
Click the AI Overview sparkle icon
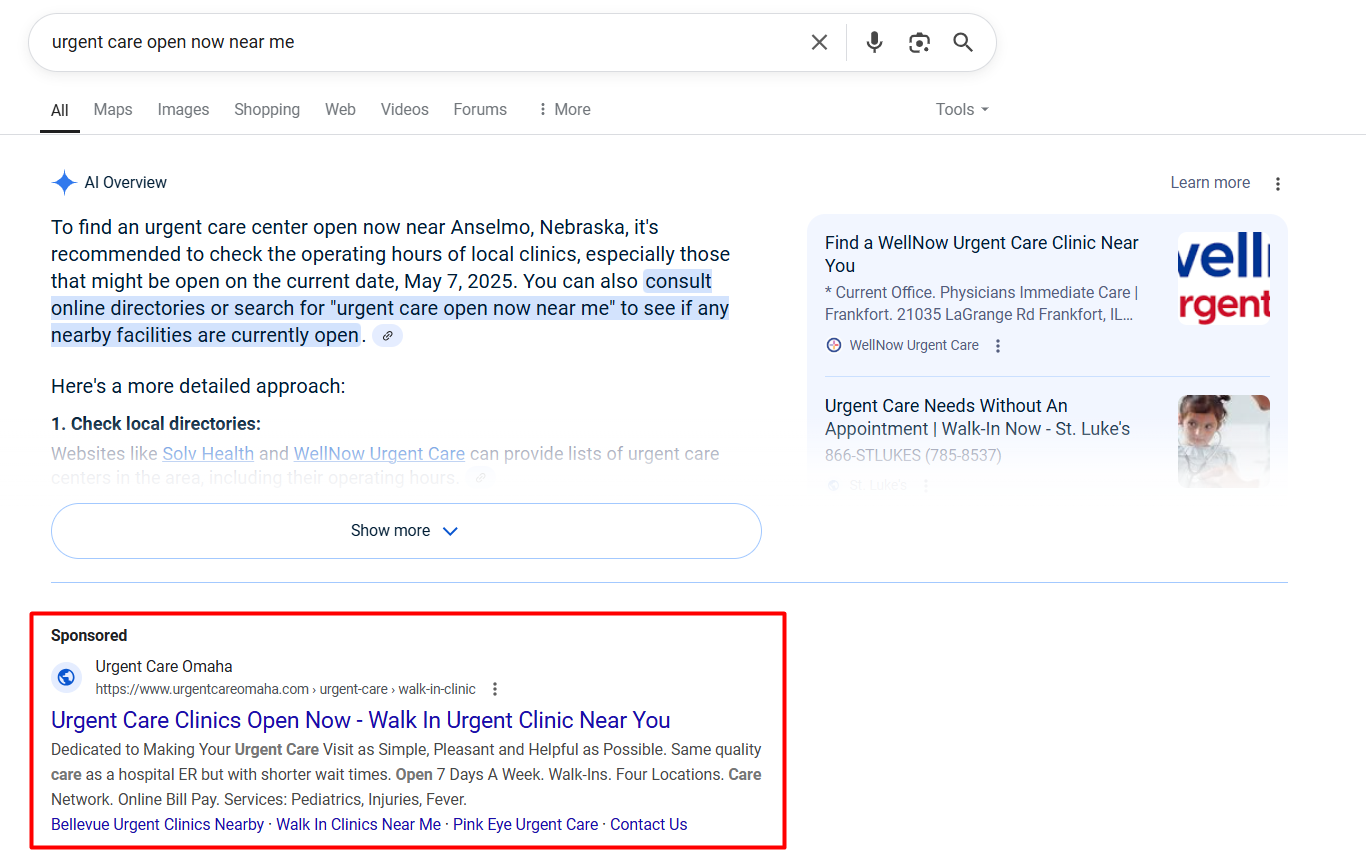(64, 183)
